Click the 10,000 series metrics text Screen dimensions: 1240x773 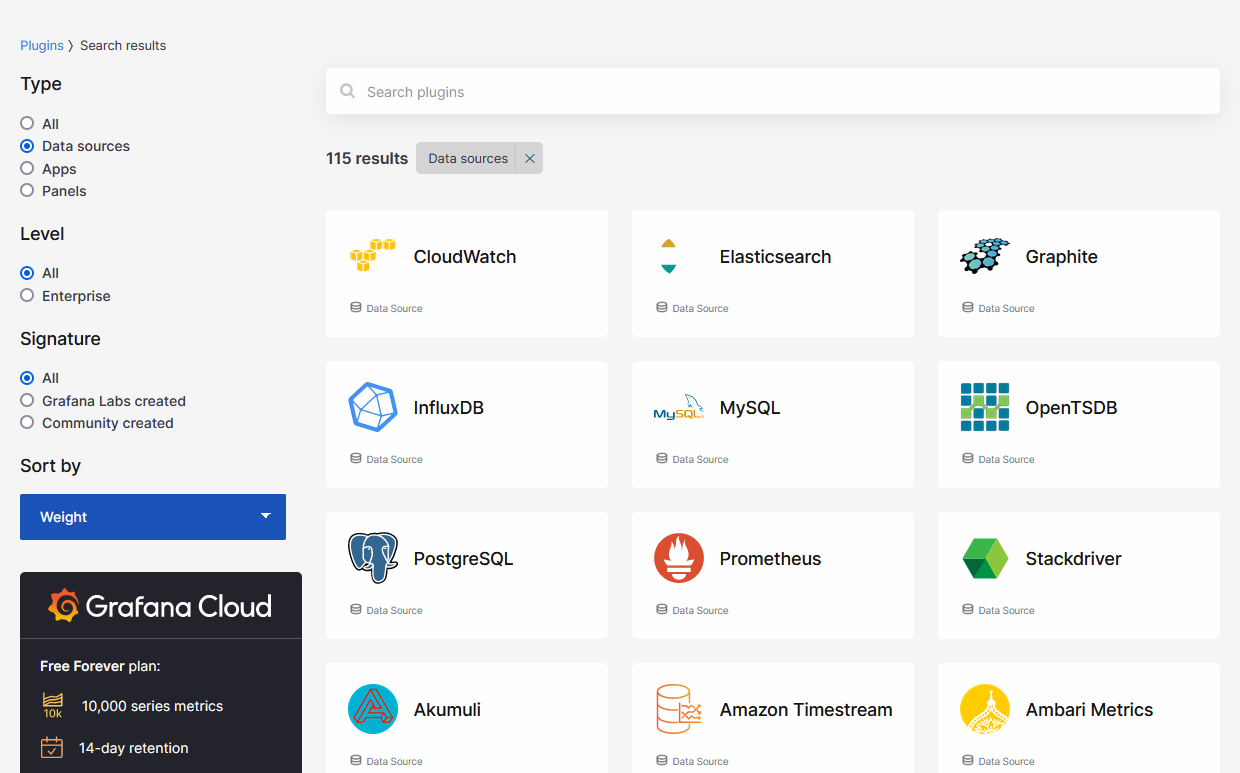click(152, 706)
